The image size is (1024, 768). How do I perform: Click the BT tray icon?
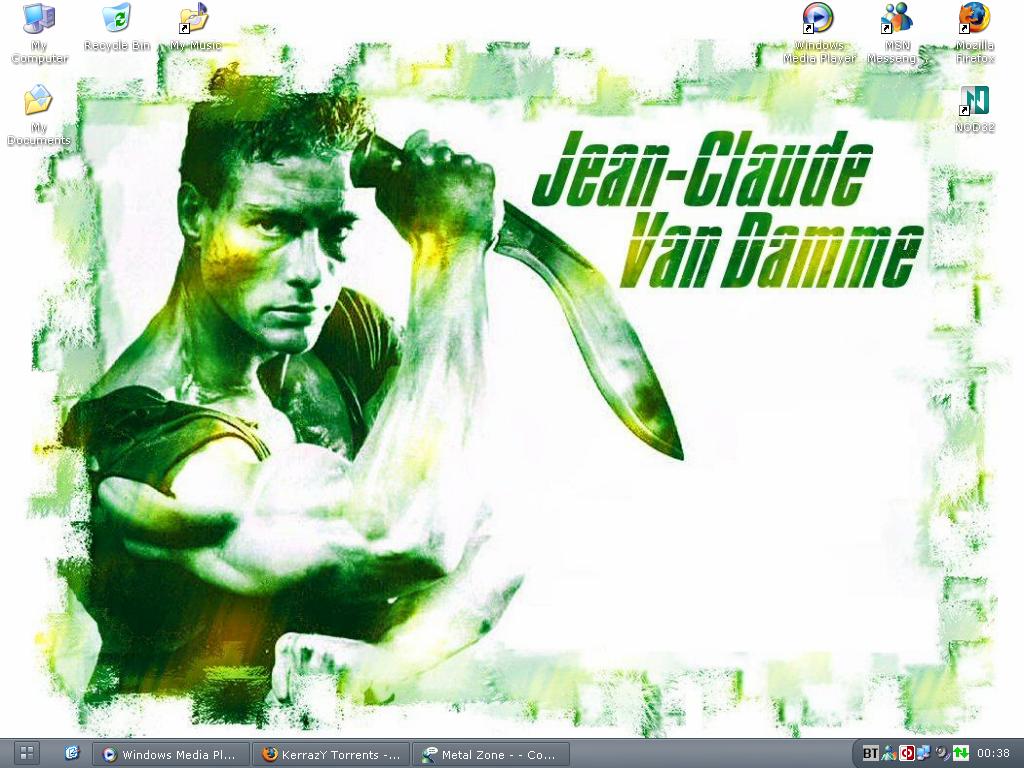(870, 754)
